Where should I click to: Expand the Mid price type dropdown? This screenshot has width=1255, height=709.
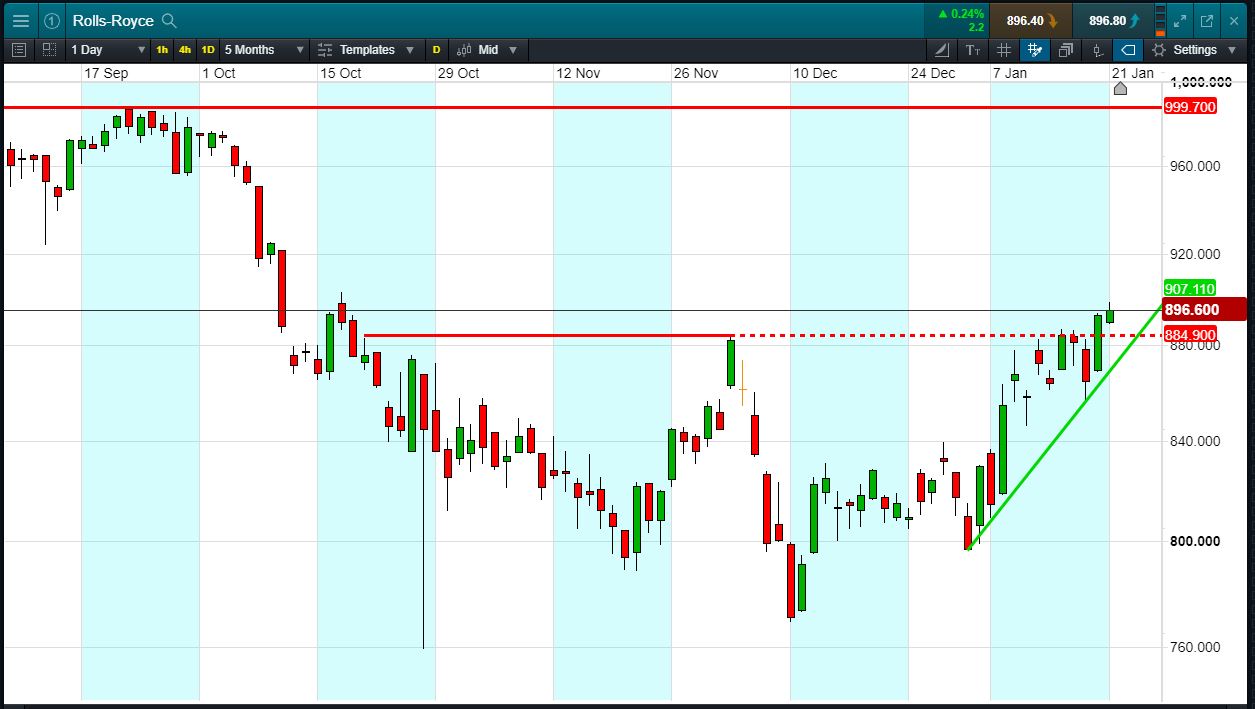pos(513,50)
